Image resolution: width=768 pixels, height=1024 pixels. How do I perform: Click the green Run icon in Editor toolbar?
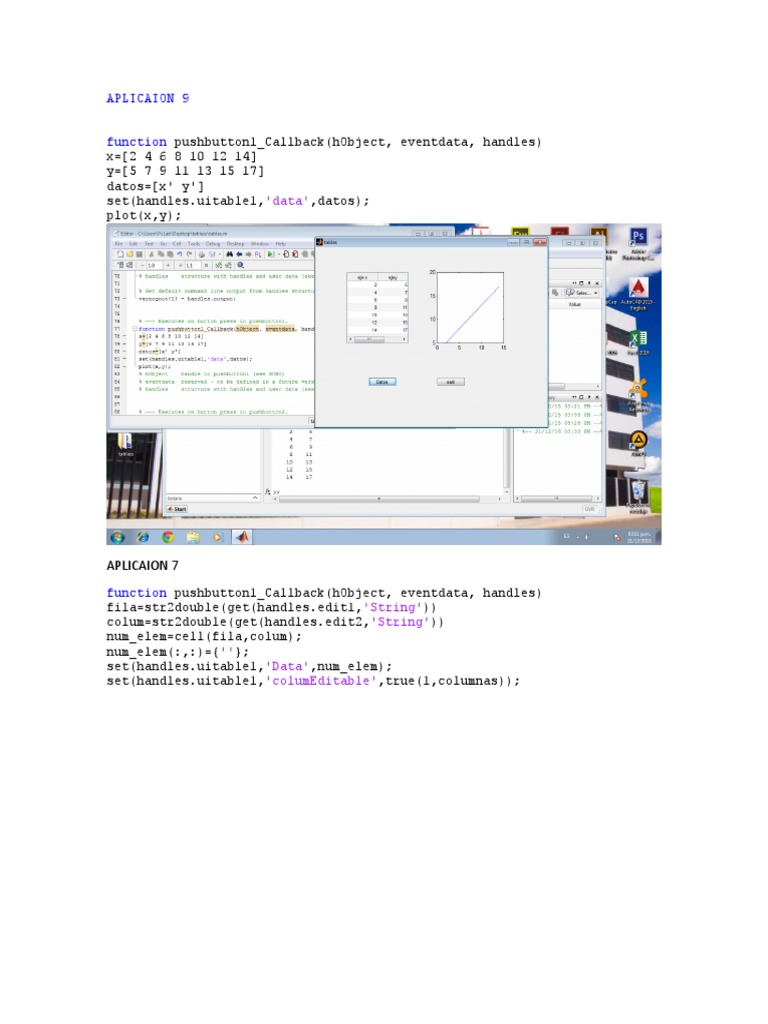pyautogui.click(x=270, y=254)
